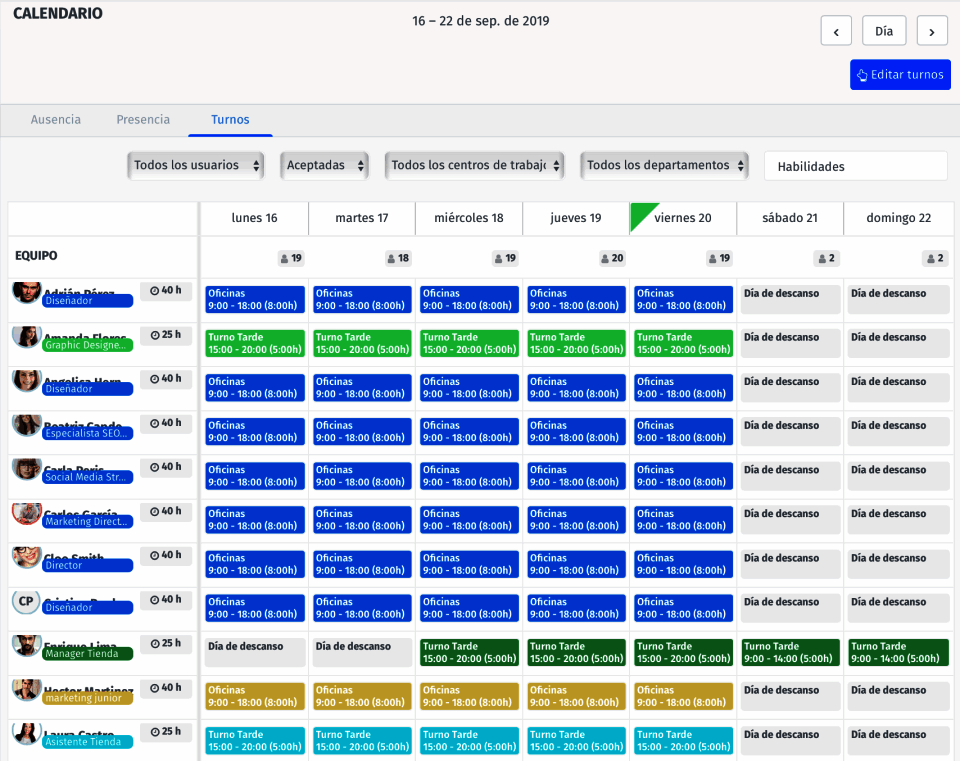Screen dimensions: 960x761
Task: Click the CP initials avatar
Action: click(26, 601)
